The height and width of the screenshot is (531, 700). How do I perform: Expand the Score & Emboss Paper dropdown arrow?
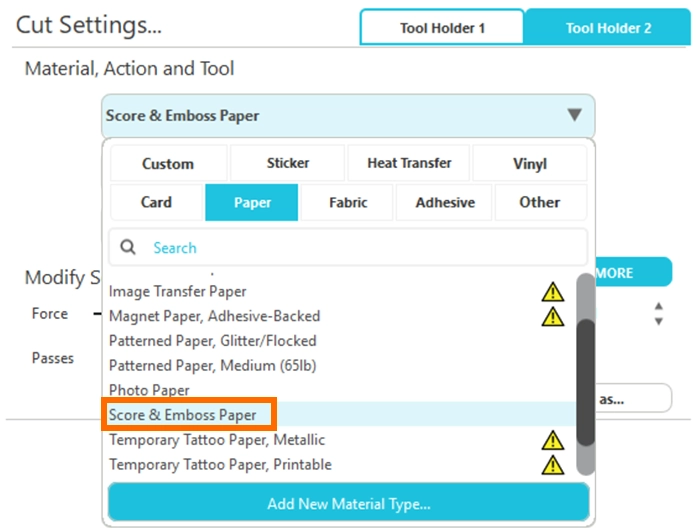coord(574,115)
